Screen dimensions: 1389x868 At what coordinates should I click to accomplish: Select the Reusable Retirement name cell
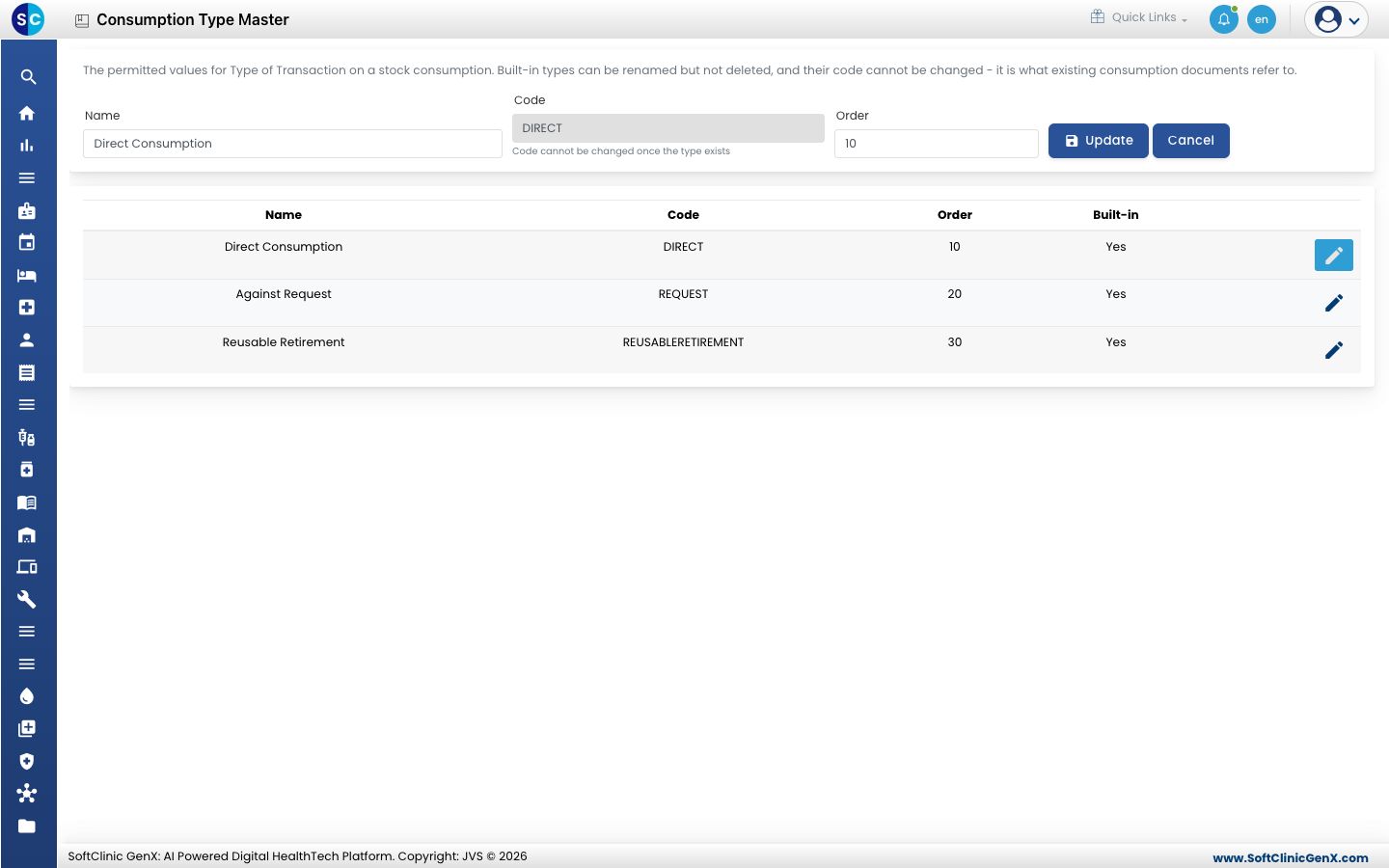[x=284, y=342]
